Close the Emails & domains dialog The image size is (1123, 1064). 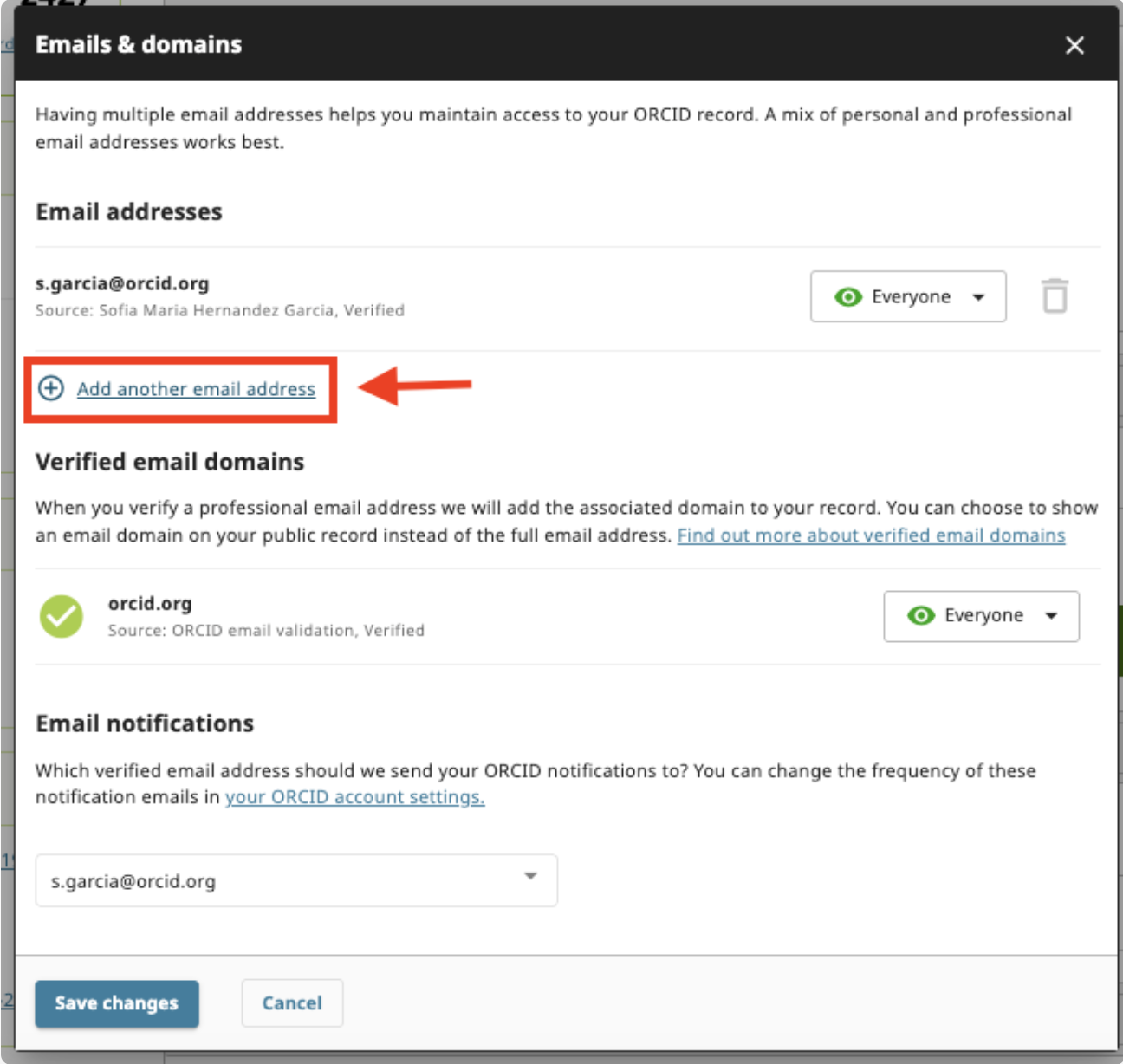tap(1074, 45)
